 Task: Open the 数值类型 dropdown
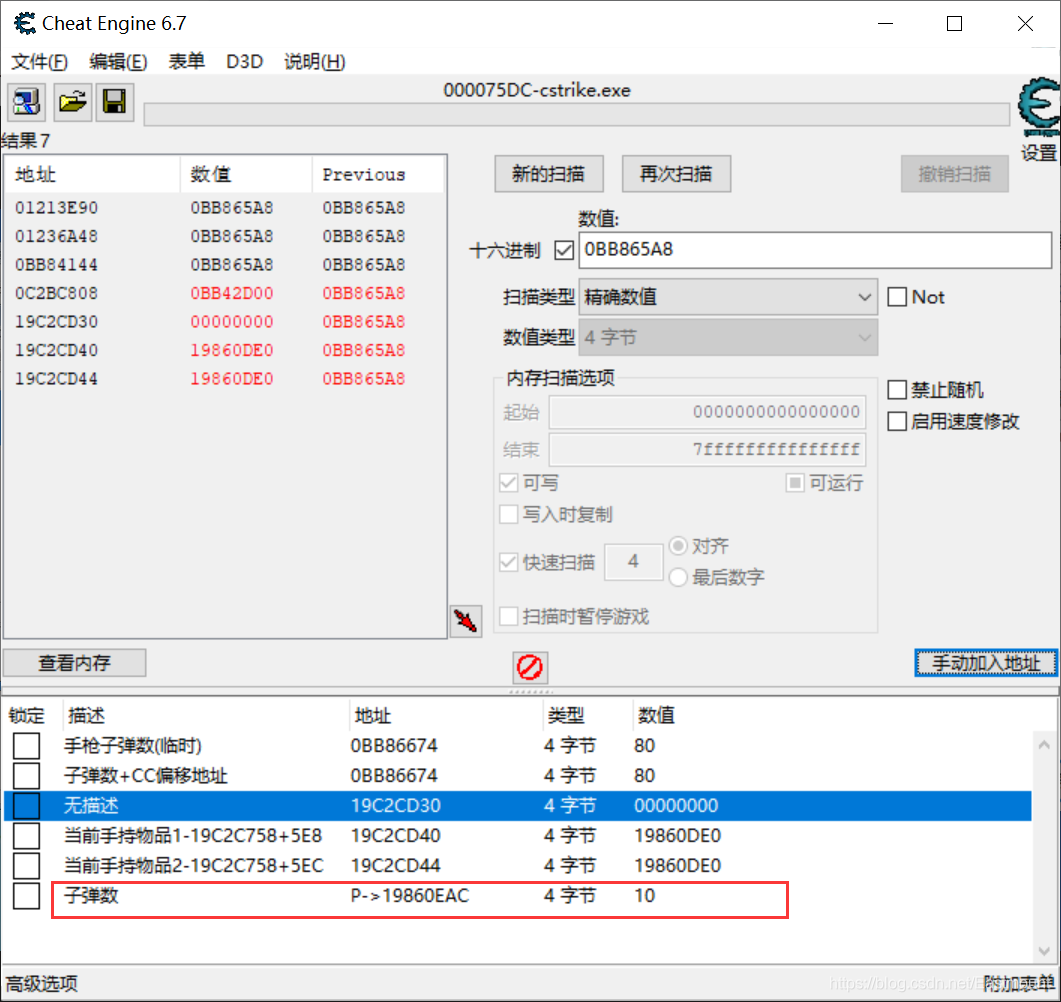coord(728,337)
